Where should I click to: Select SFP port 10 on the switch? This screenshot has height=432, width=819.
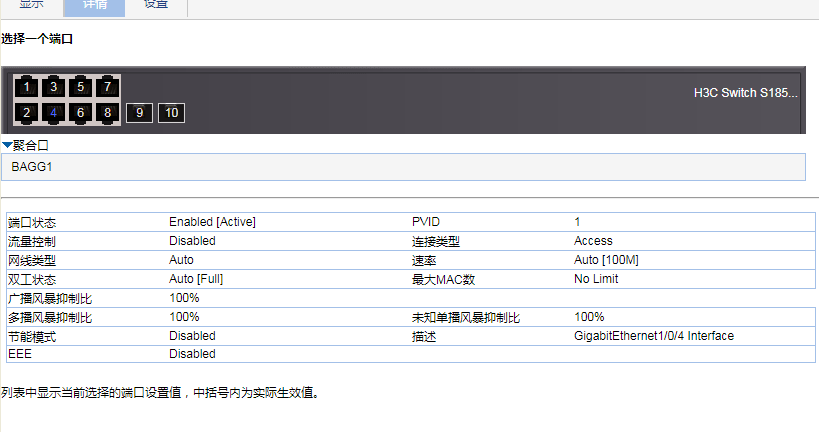click(x=171, y=112)
